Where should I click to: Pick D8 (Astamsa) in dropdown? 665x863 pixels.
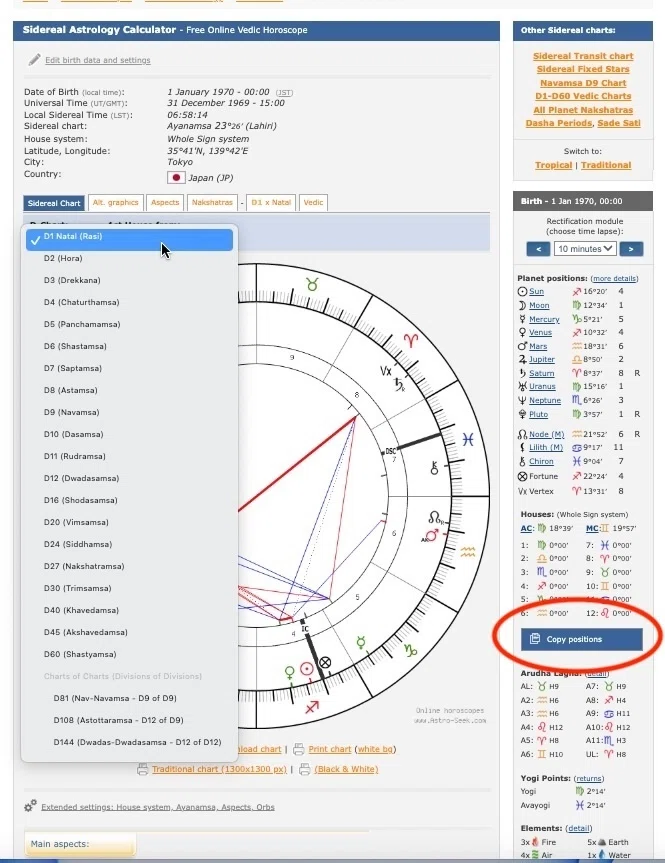tap(129, 390)
